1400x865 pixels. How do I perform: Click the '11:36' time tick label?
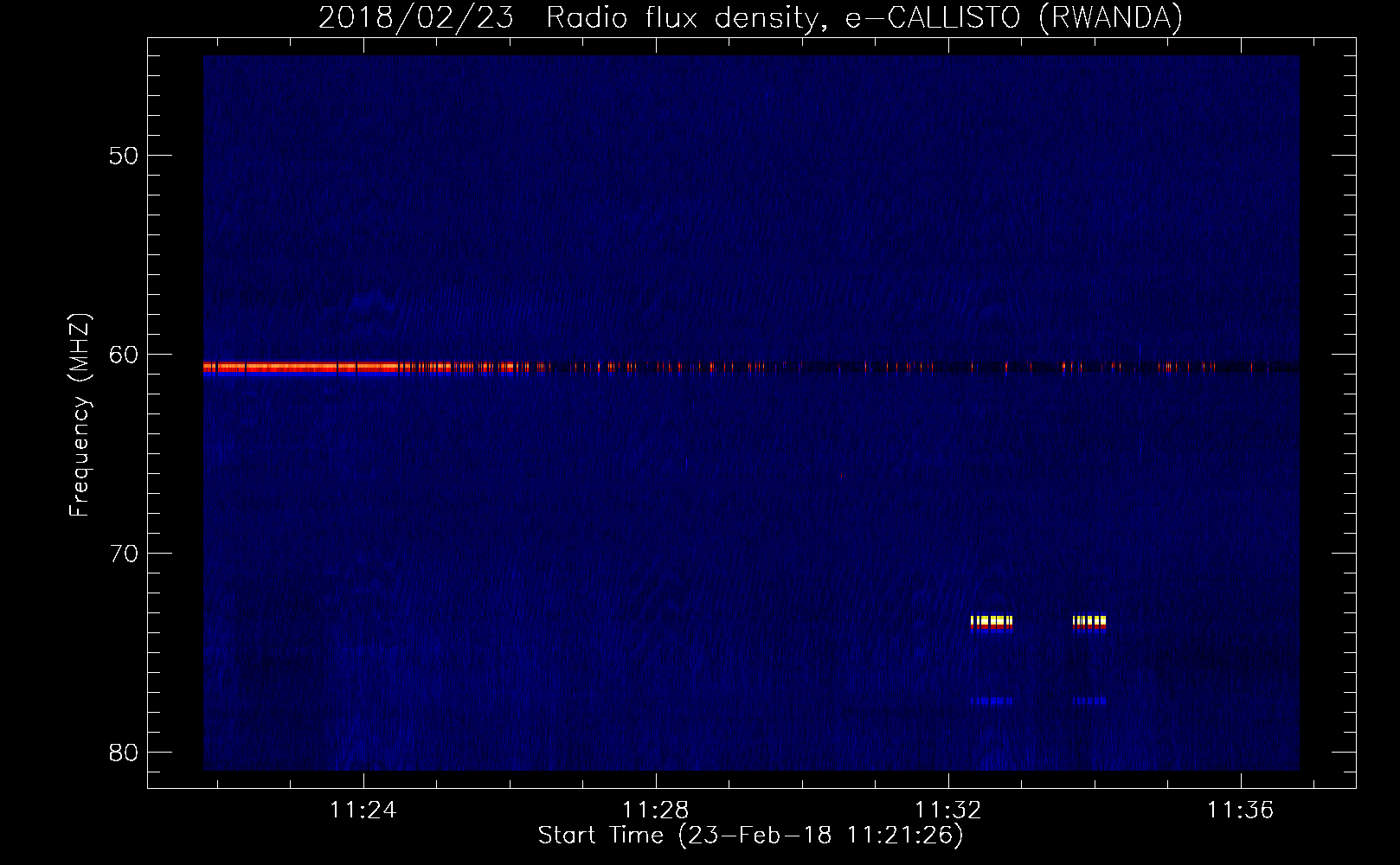pyautogui.click(x=1241, y=810)
